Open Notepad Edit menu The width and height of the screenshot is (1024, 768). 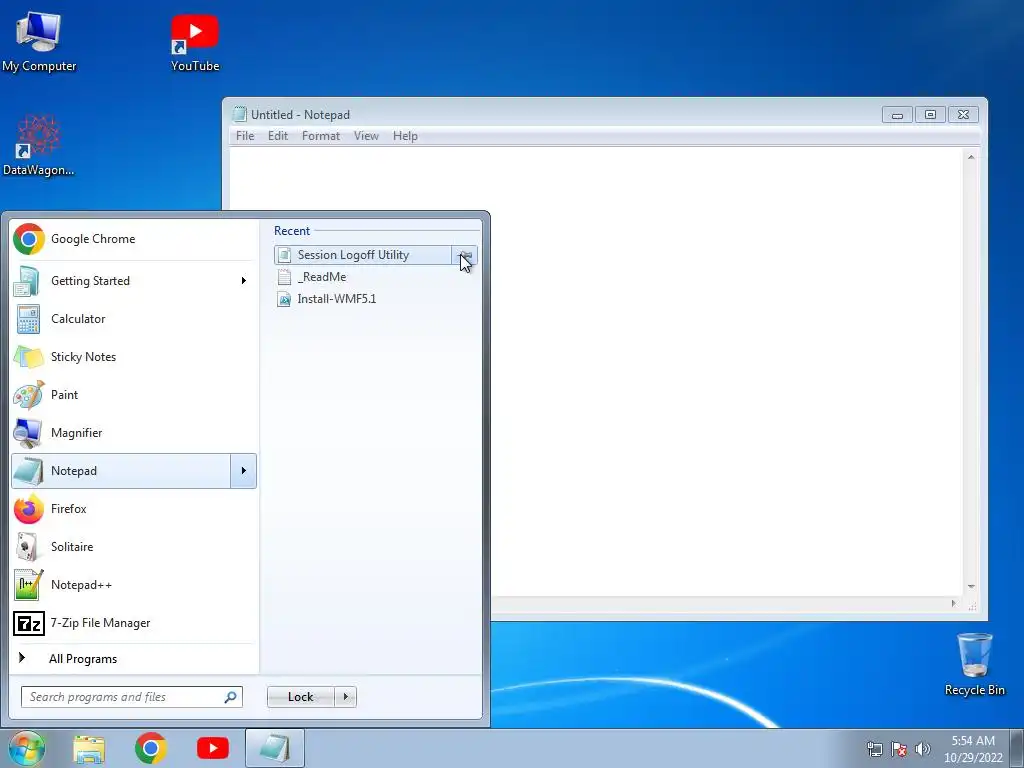(278, 136)
